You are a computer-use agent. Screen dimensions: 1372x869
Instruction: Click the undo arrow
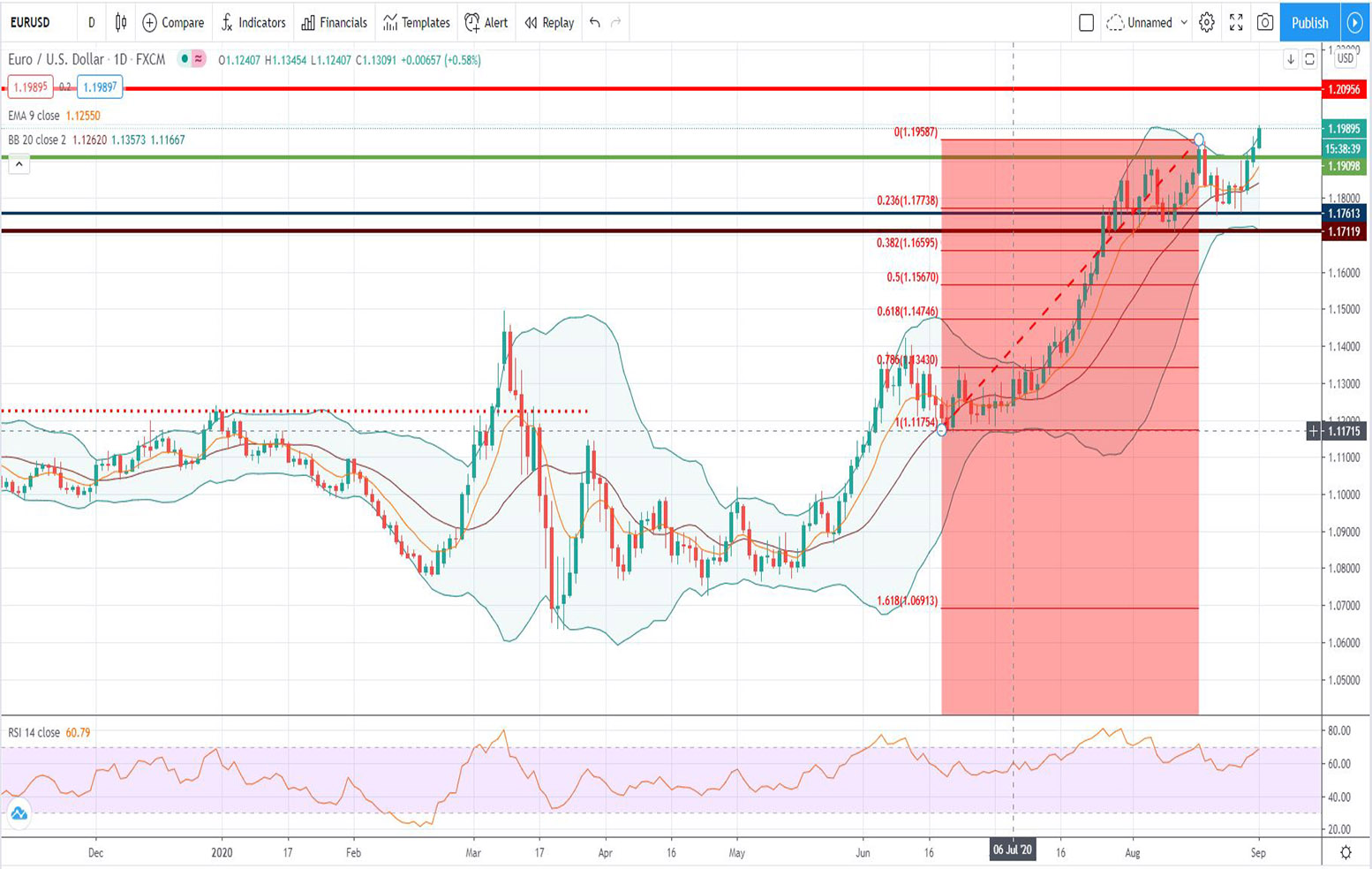(x=595, y=23)
